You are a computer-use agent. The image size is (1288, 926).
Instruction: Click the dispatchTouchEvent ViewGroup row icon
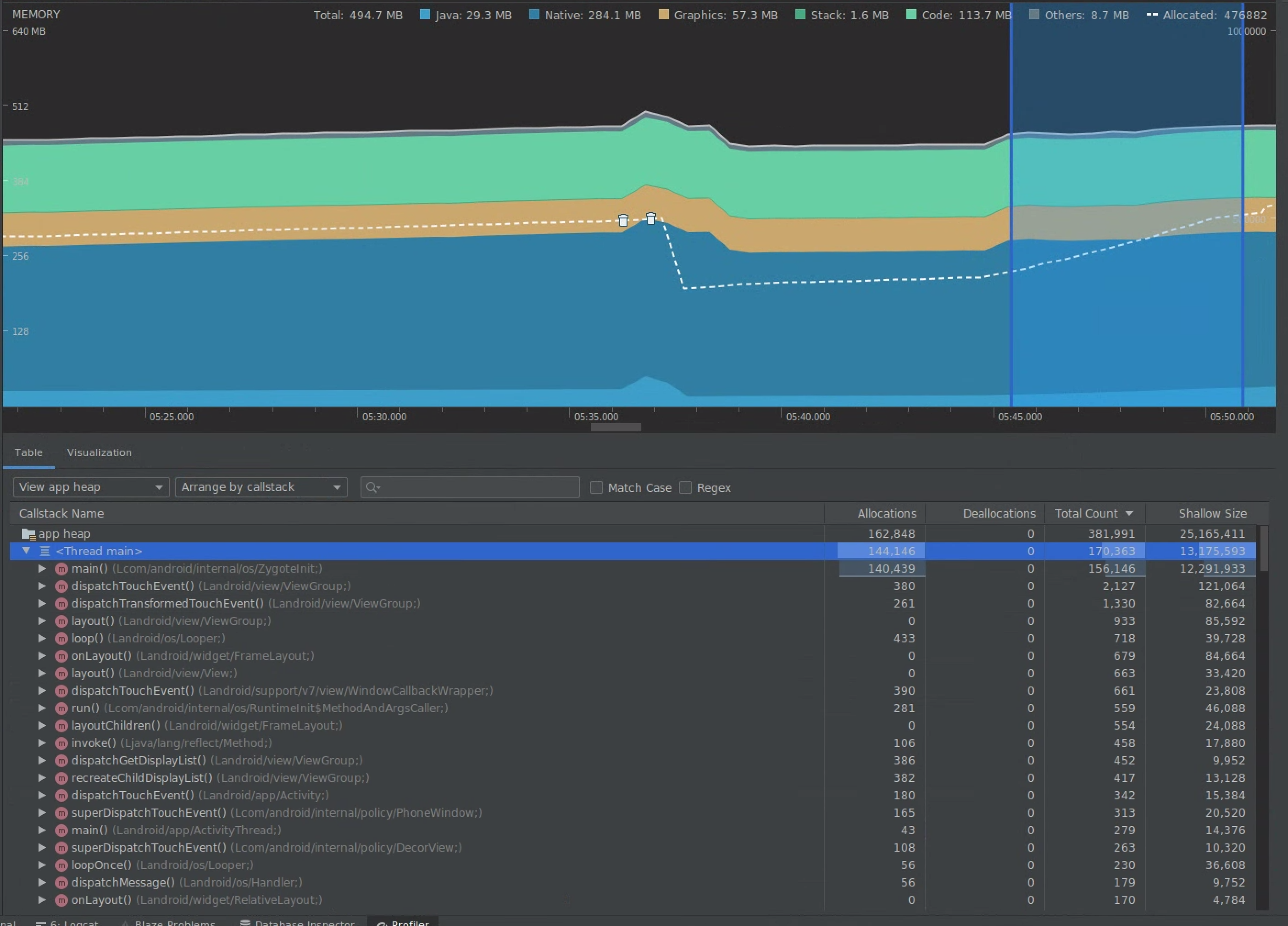(x=62, y=586)
